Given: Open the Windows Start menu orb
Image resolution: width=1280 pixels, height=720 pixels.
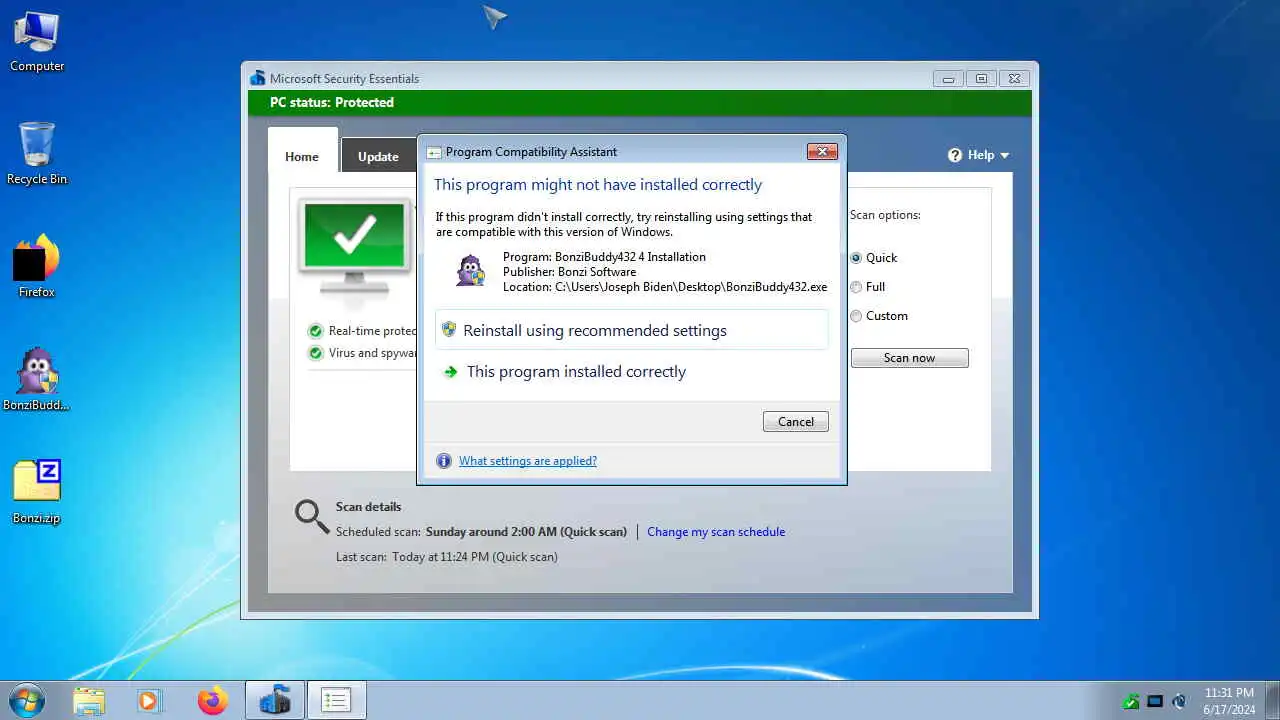Looking at the screenshot, I should [26, 700].
